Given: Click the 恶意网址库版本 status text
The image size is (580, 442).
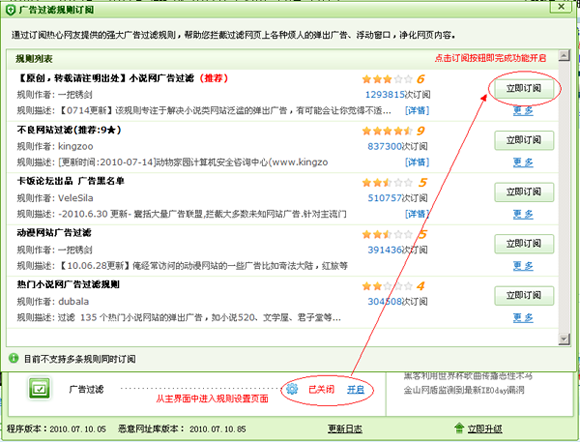Looking at the screenshot, I should pos(182,429).
